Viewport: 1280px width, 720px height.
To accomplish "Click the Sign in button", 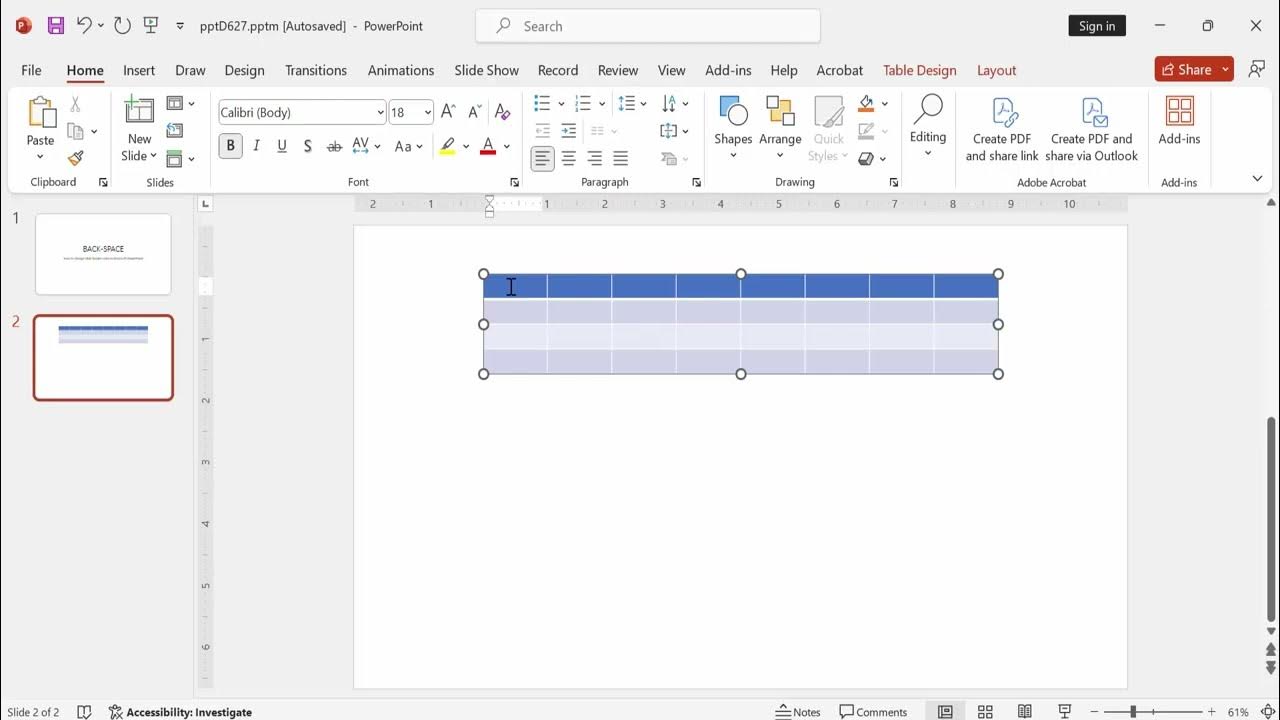I will 1097,26.
